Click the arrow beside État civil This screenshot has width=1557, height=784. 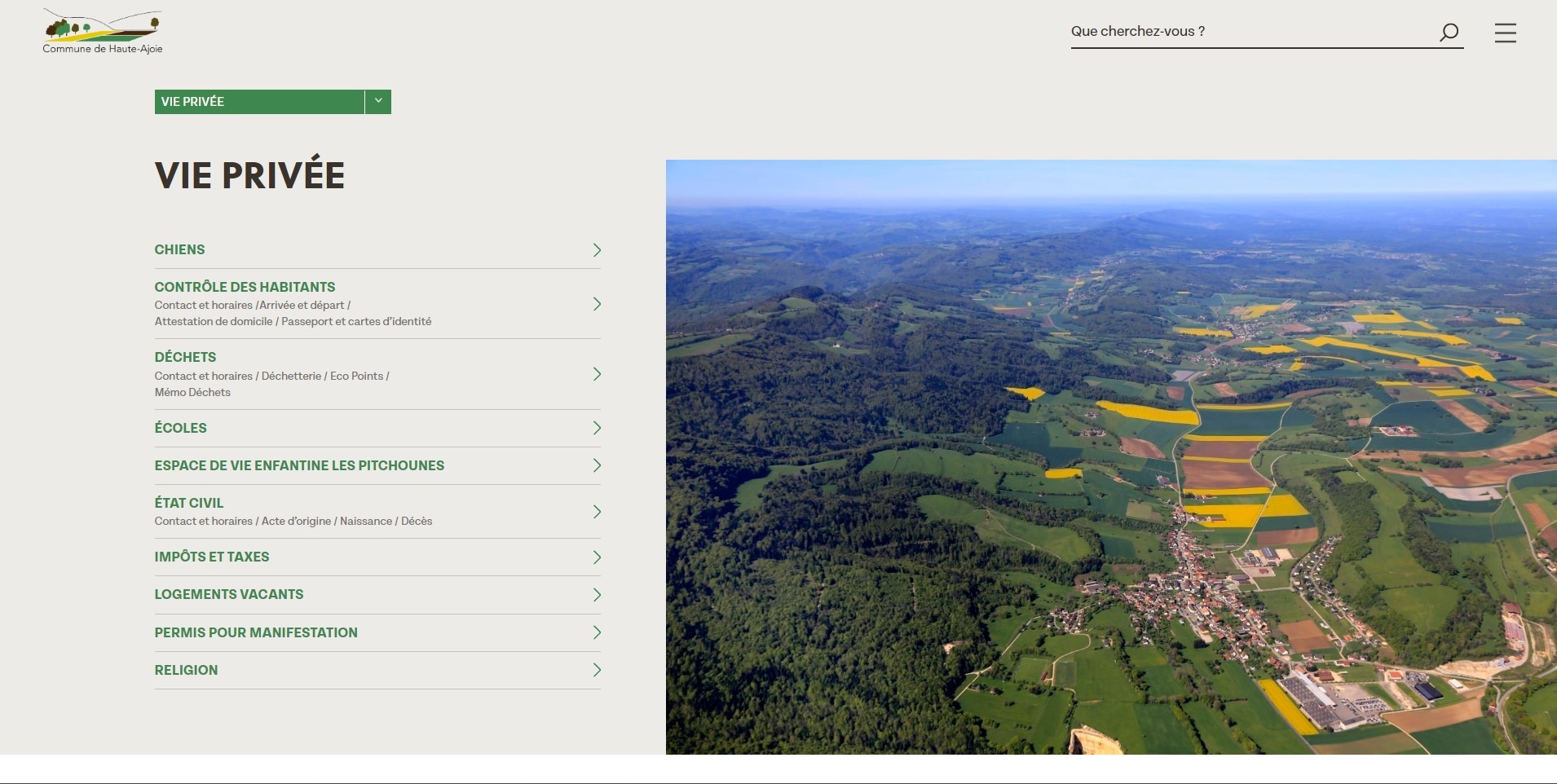click(597, 512)
